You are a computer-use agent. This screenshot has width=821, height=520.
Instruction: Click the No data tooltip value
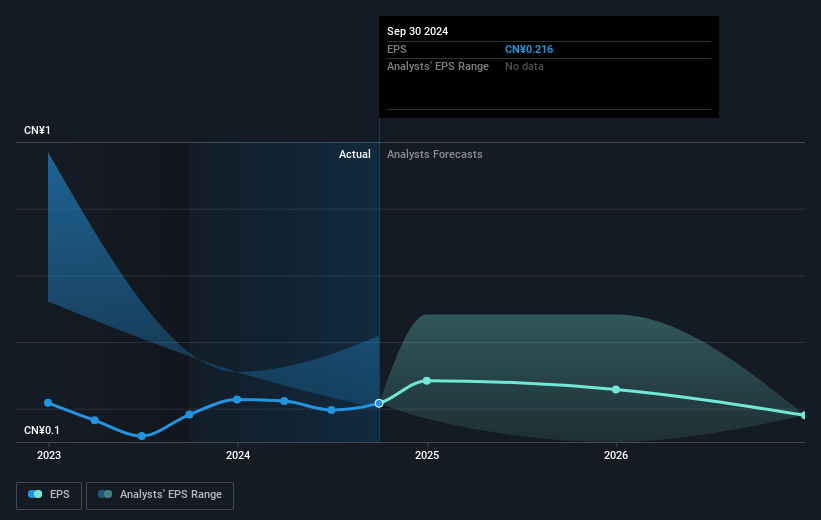[524, 67]
